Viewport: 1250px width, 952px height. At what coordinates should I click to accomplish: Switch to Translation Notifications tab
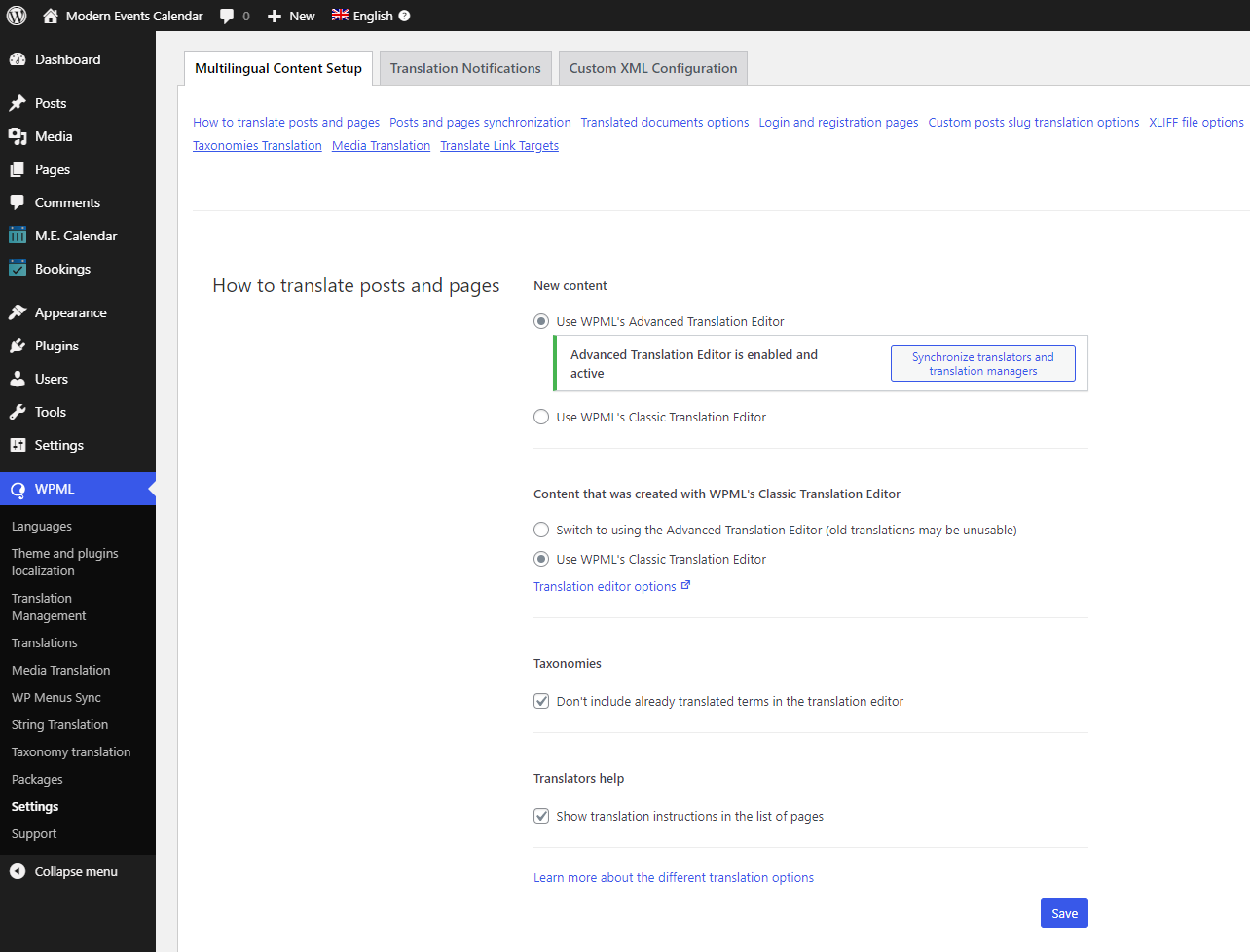[x=465, y=68]
